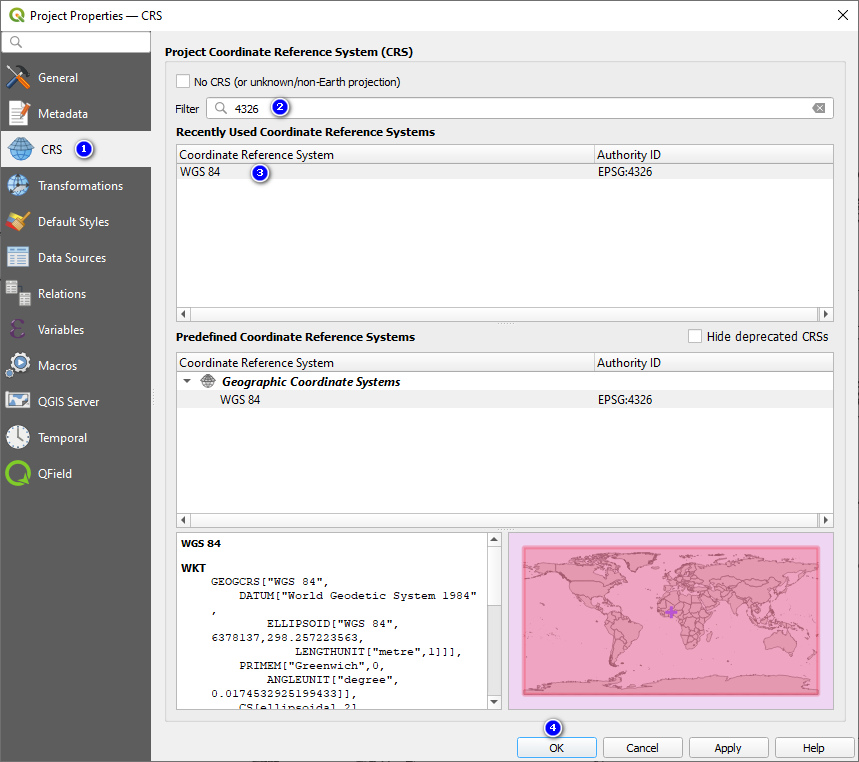Screen dimensions: 859x762
Task: Switch to the Temporal tab label
Action: pos(62,438)
